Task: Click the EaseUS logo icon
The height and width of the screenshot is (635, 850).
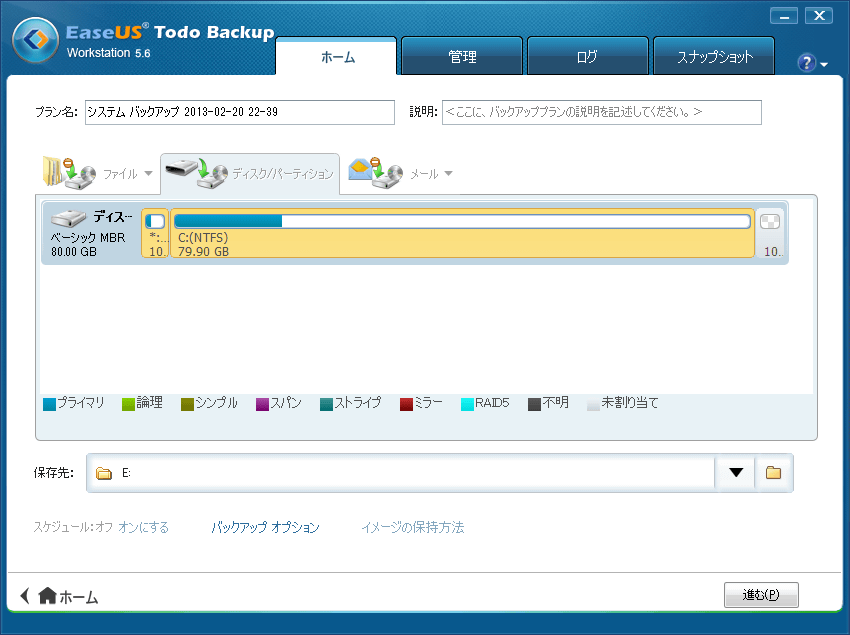Action: pyautogui.click(x=35, y=40)
